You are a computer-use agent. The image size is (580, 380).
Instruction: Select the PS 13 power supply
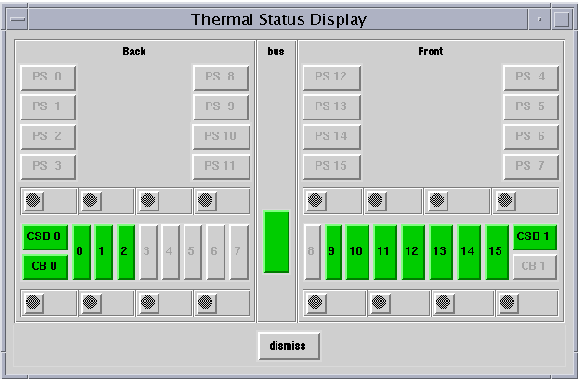coord(332,107)
